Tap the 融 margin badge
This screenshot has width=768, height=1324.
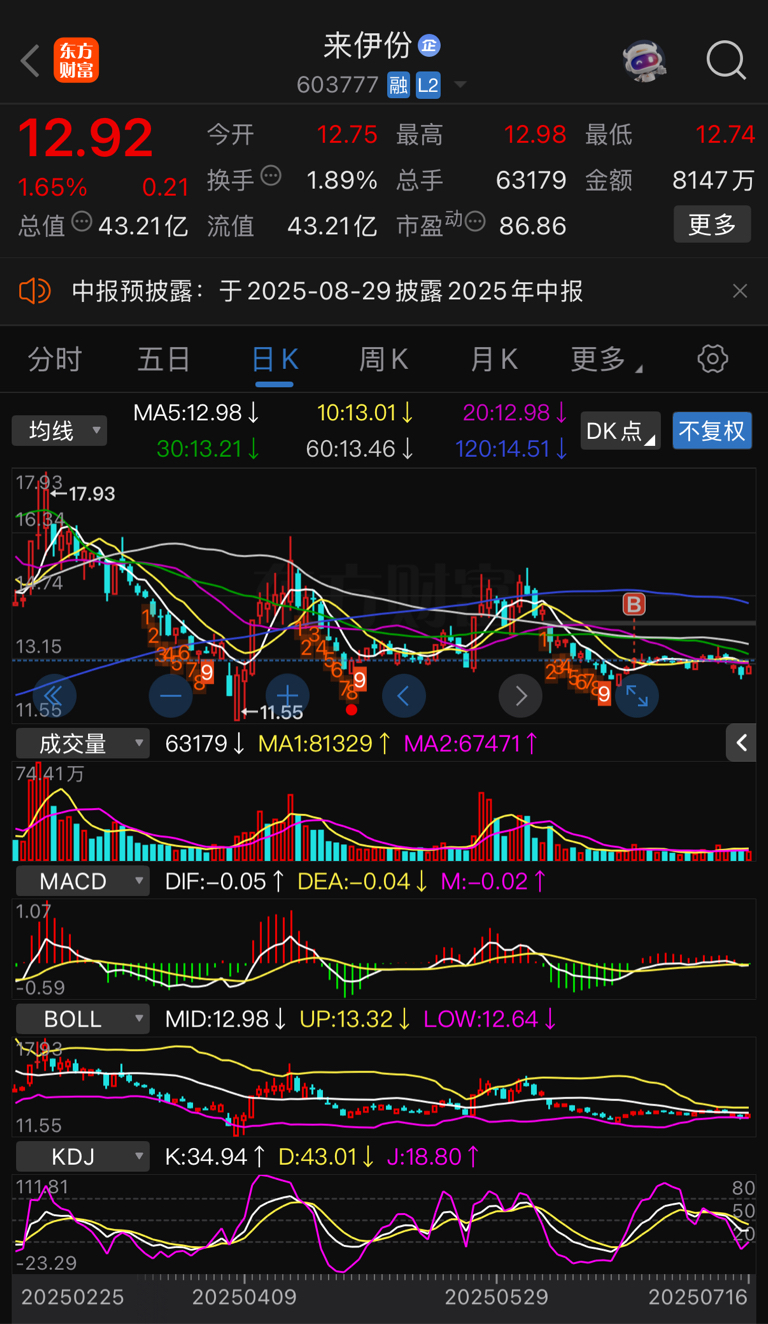(x=398, y=85)
